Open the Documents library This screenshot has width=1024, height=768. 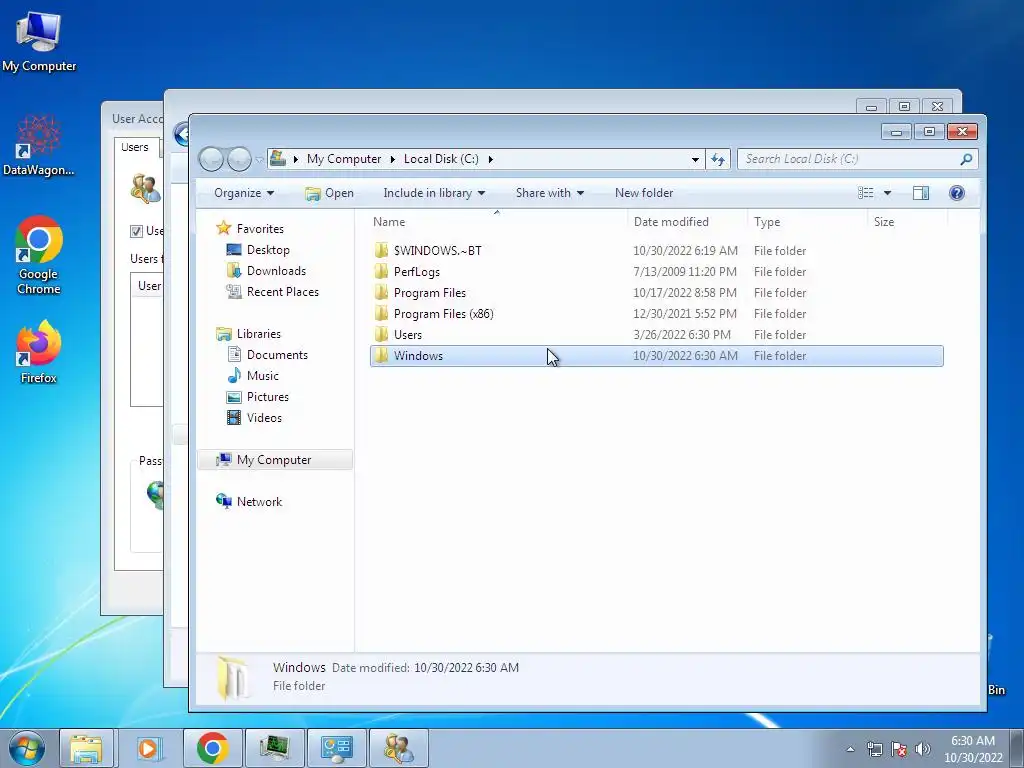[277, 355]
